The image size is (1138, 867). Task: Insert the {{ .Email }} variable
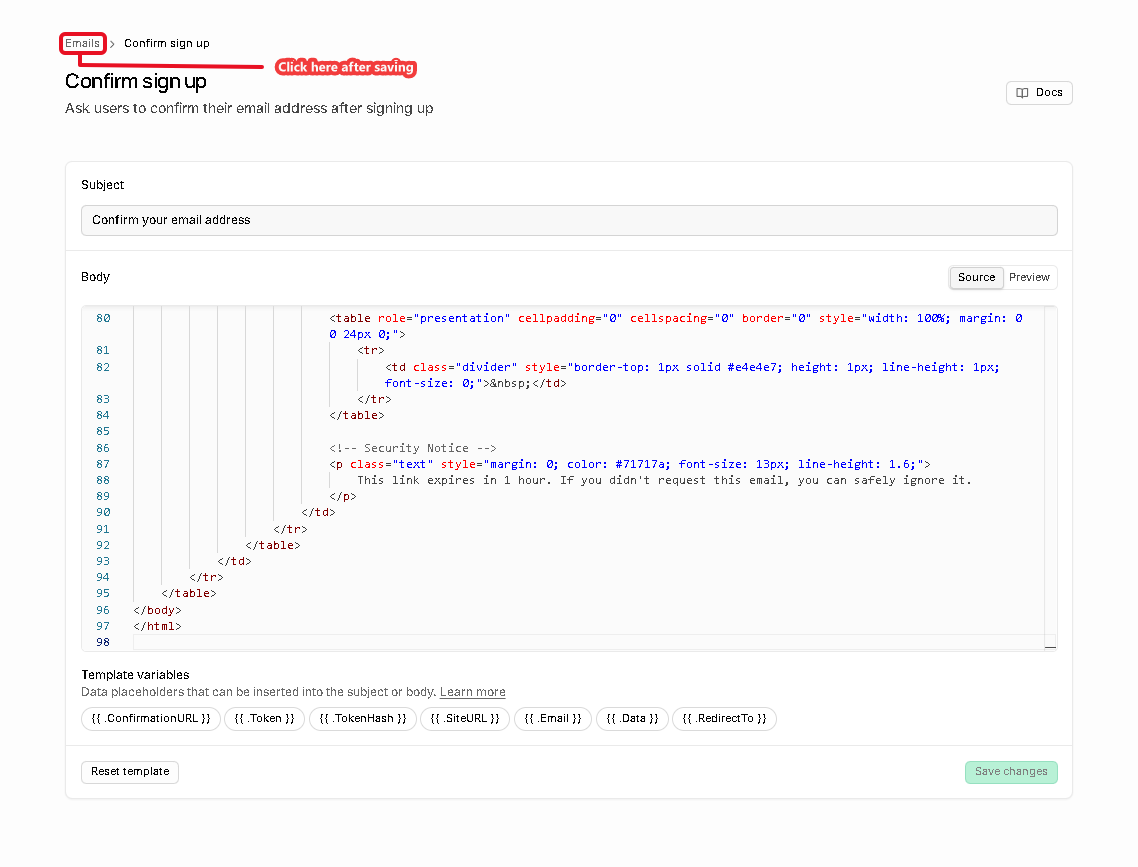pos(553,719)
